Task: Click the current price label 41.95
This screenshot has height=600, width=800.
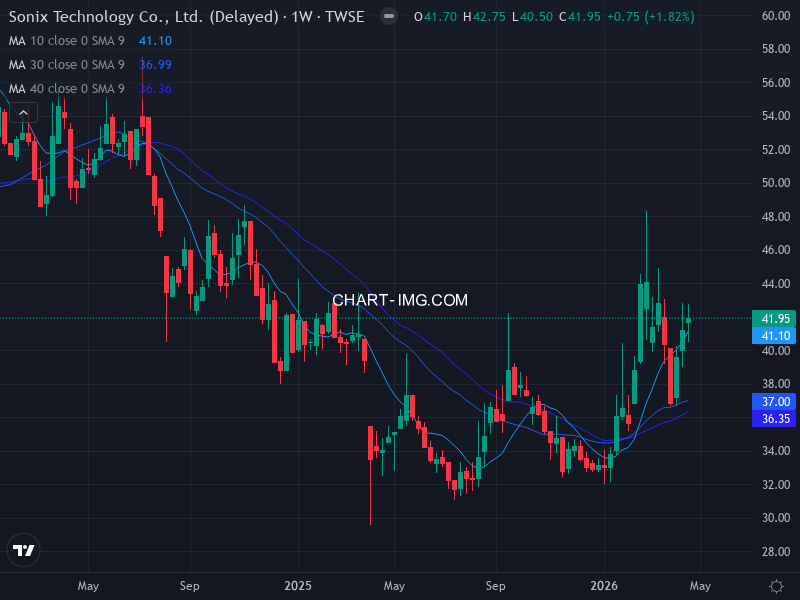Action: pyautogui.click(x=774, y=319)
